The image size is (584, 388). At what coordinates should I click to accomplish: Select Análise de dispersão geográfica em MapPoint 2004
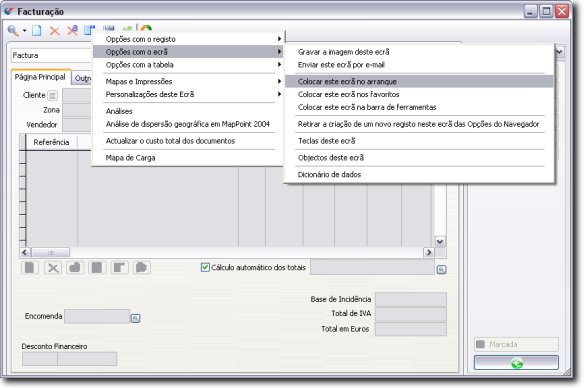click(x=188, y=124)
